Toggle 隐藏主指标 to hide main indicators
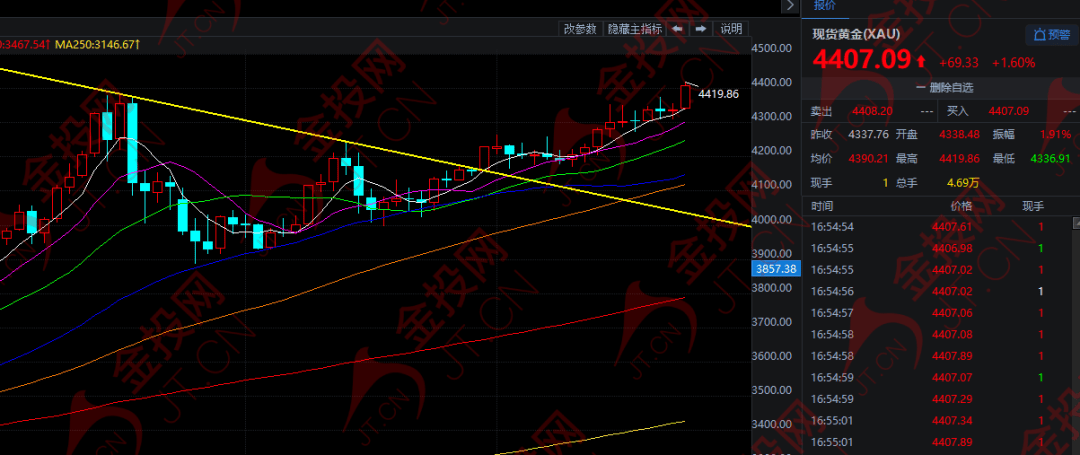1080x455 pixels. pos(634,29)
